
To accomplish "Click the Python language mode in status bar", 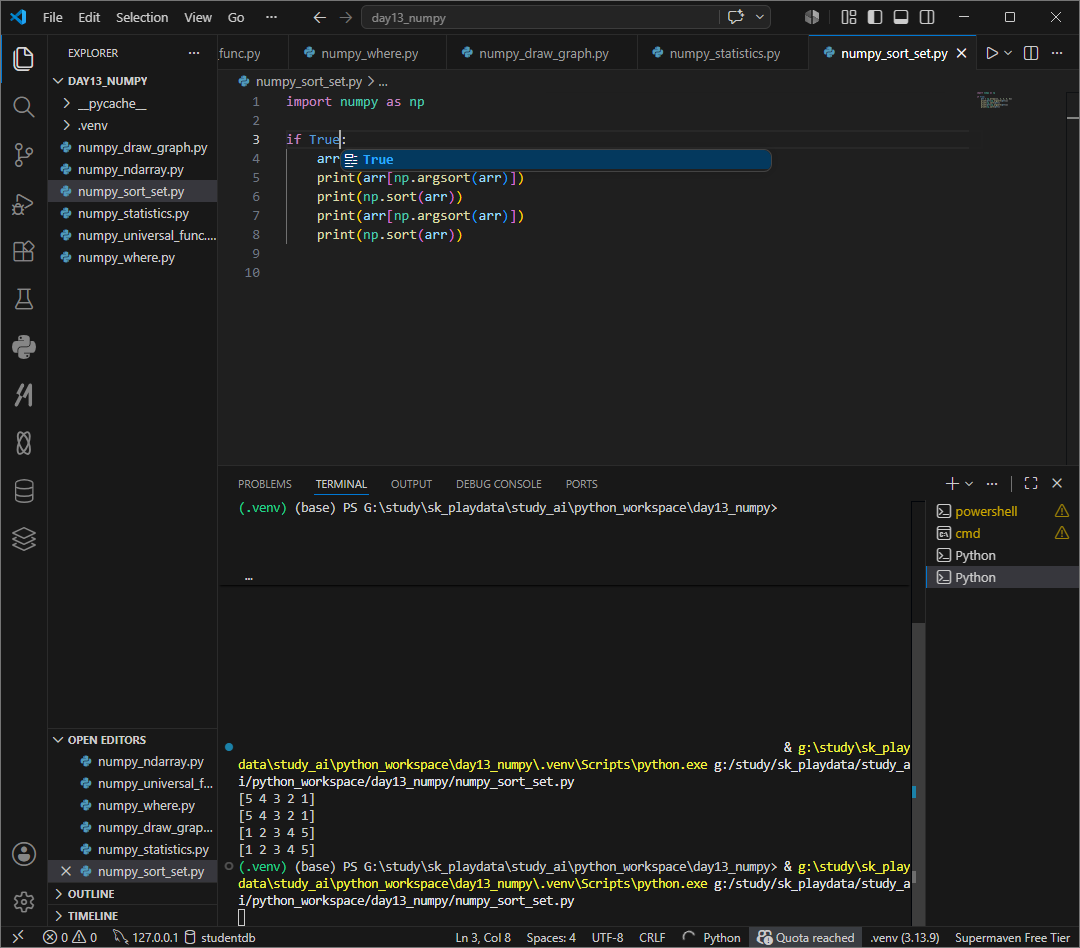I will tap(721, 938).
